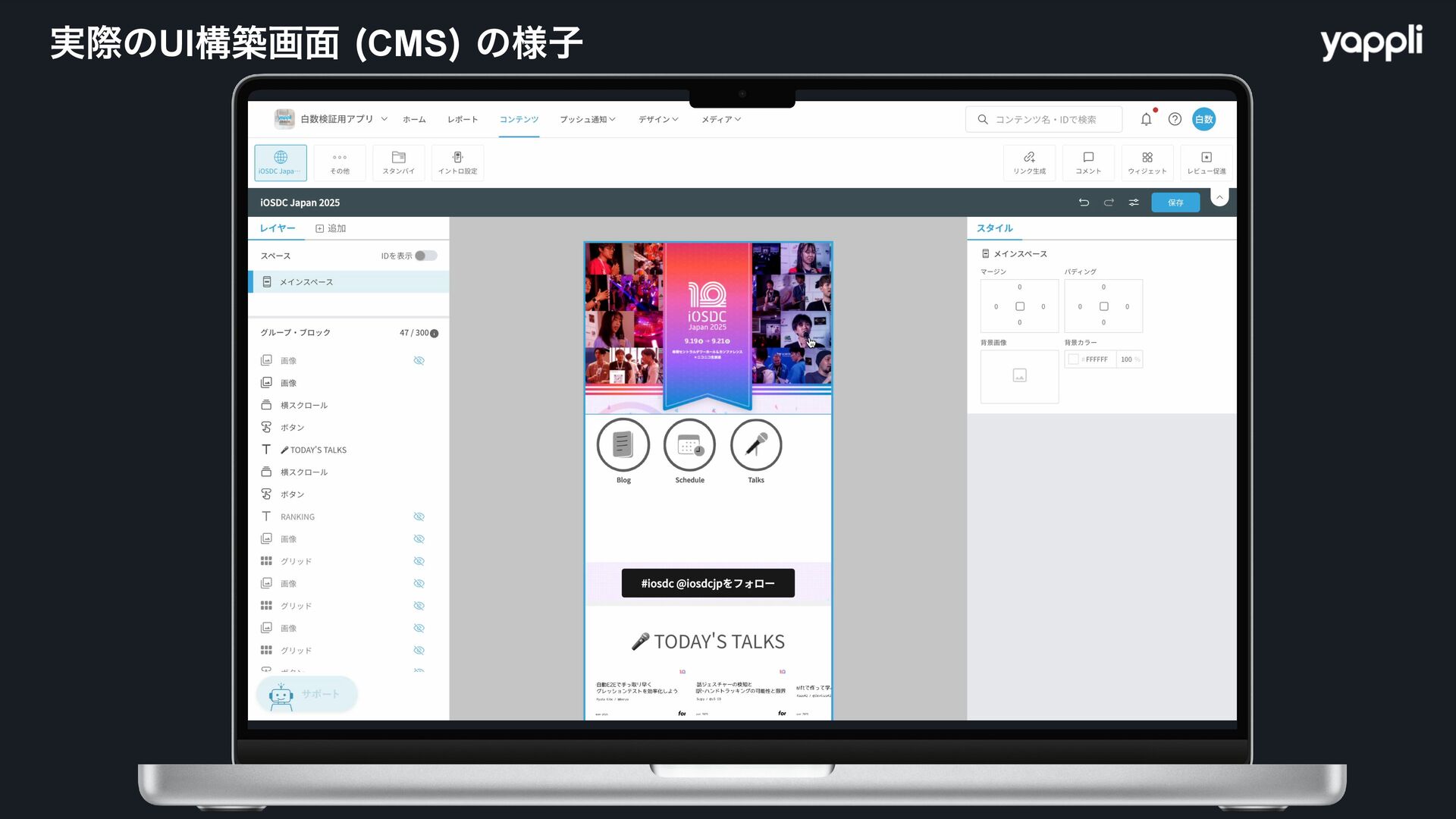Click the #iosdc @iosdcjpをフォロー button

[708, 583]
